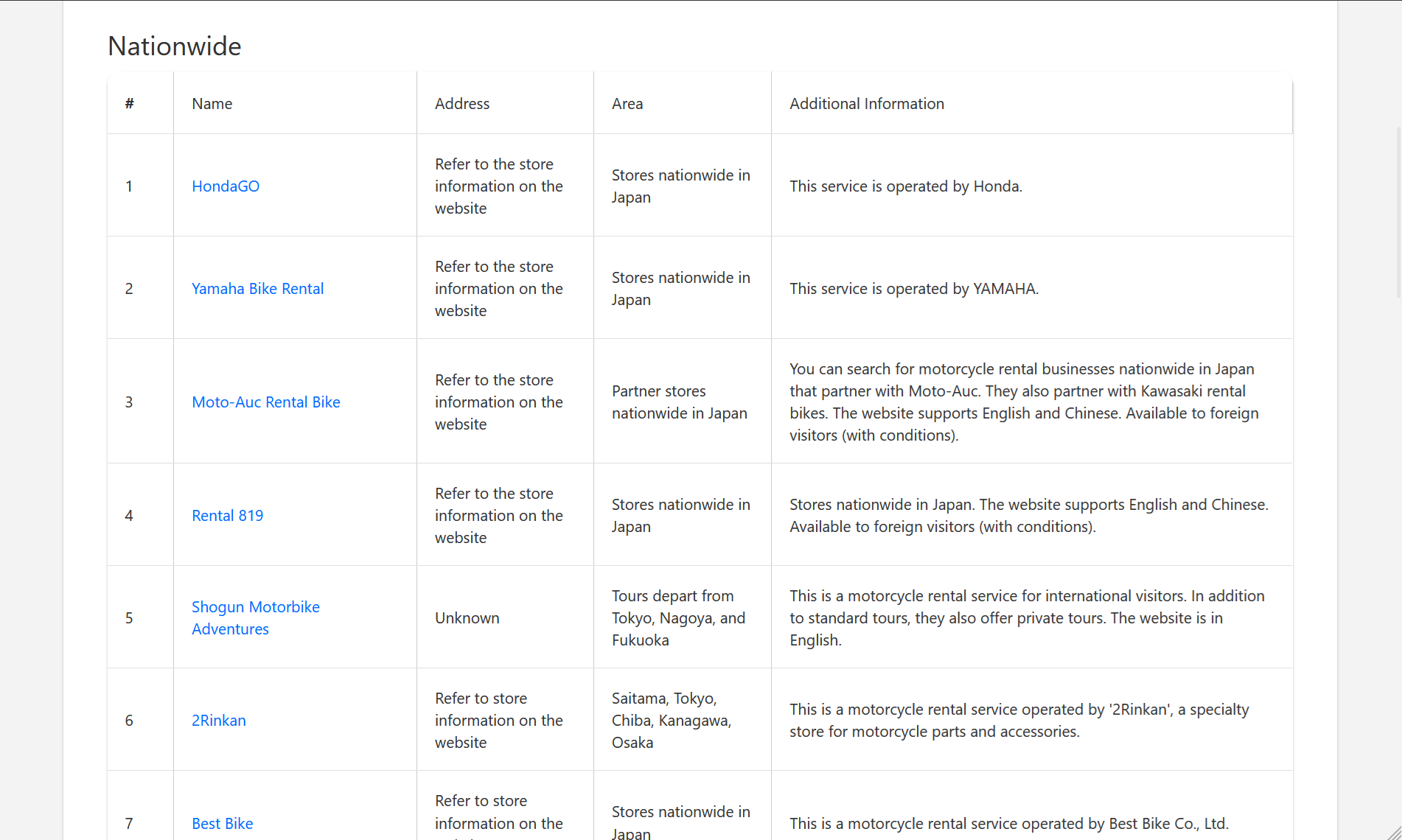Click the Shogun Motorbike additional information text
Viewport: 1402px width, 840px height.
1027,617
